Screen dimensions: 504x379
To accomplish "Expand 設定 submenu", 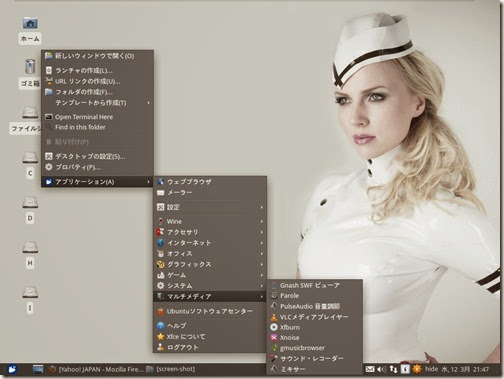I will [210, 207].
